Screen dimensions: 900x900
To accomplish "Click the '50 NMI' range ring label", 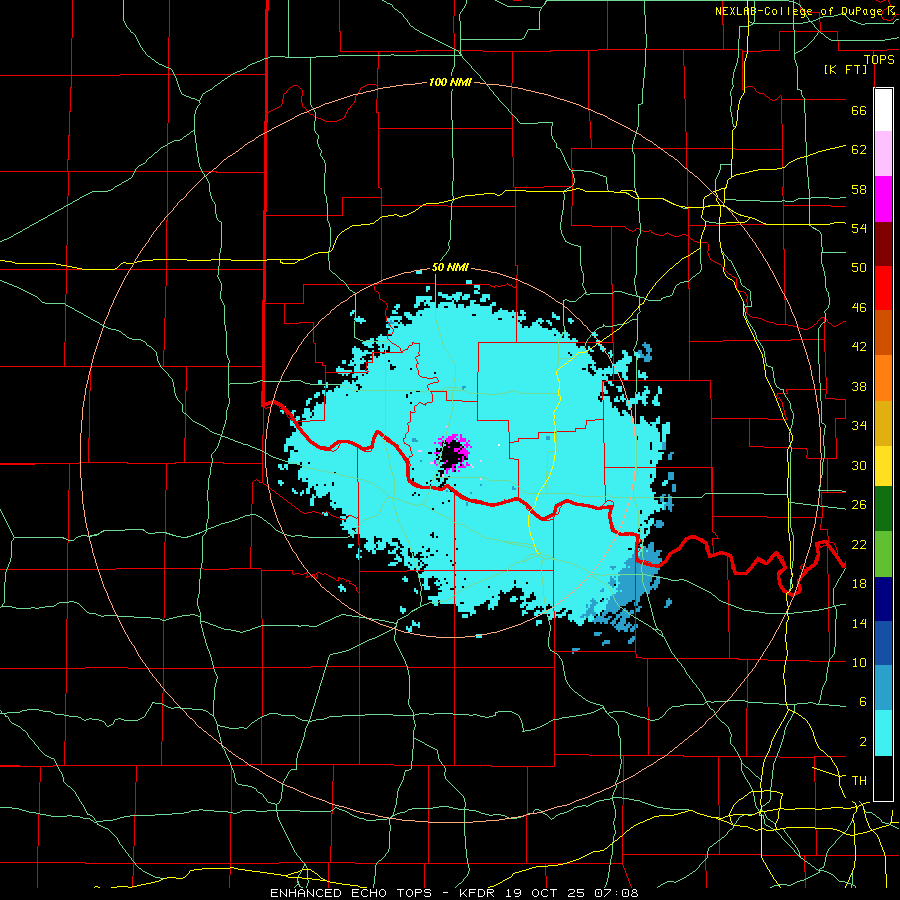I will [450, 267].
